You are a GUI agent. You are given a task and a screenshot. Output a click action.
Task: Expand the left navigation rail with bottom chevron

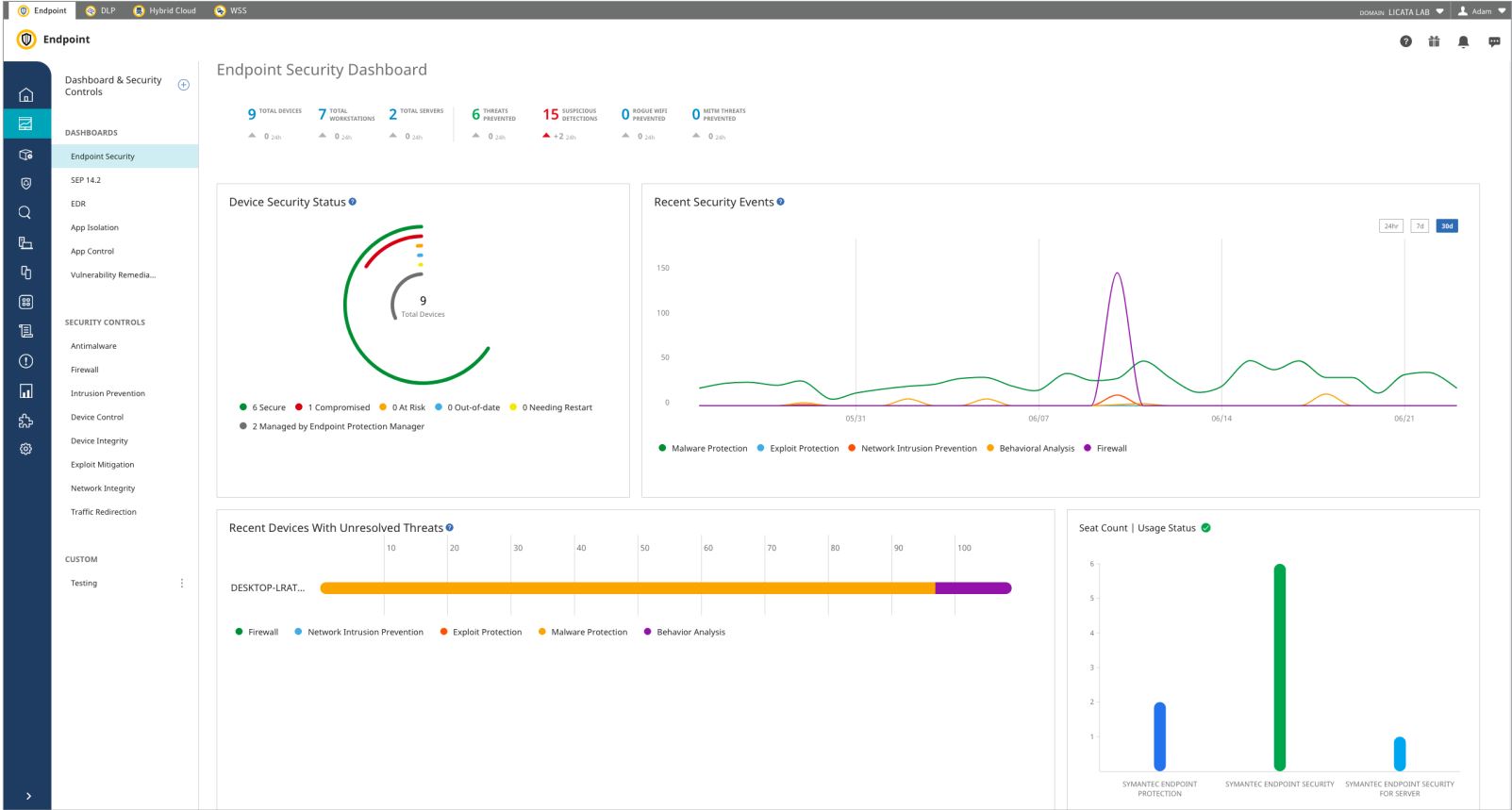click(27, 796)
